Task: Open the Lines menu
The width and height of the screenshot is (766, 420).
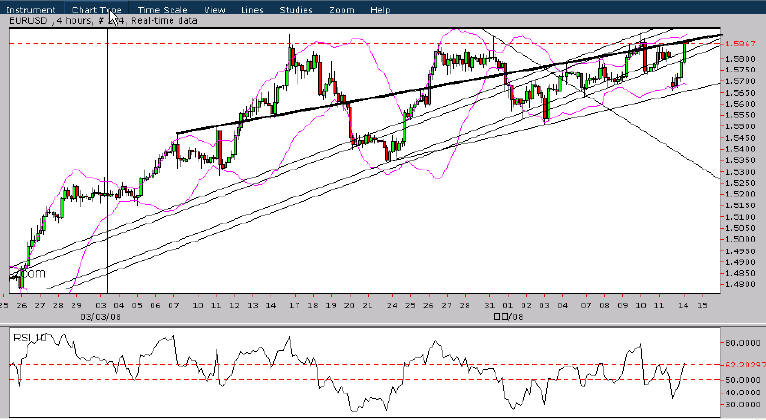Action: [252, 10]
